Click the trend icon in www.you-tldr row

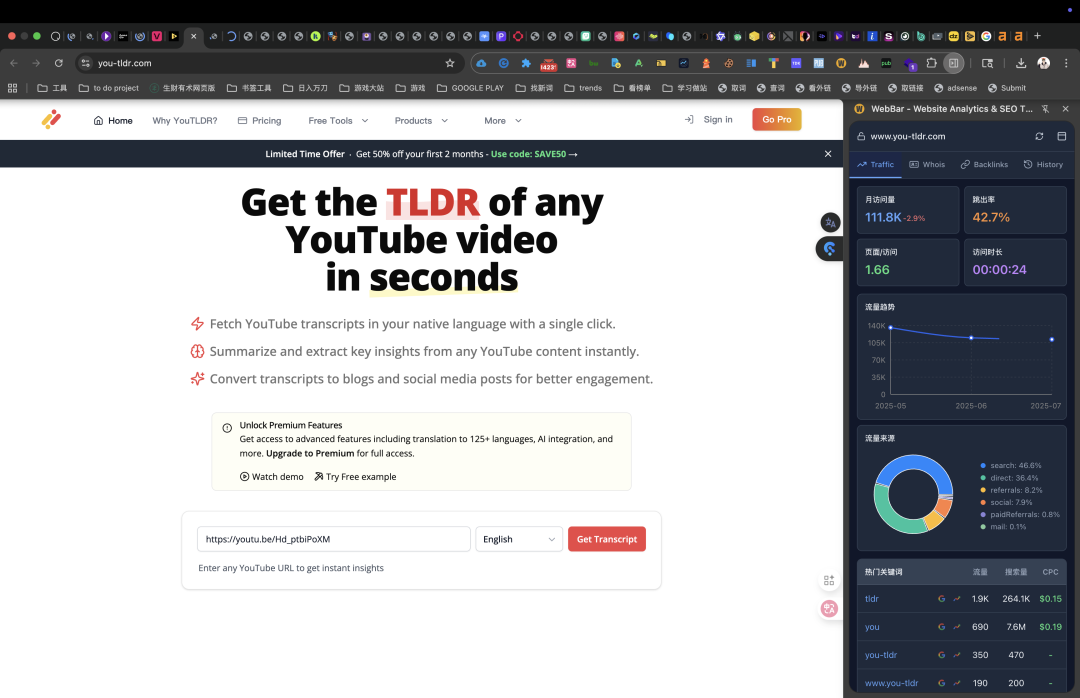(x=957, y=683)
